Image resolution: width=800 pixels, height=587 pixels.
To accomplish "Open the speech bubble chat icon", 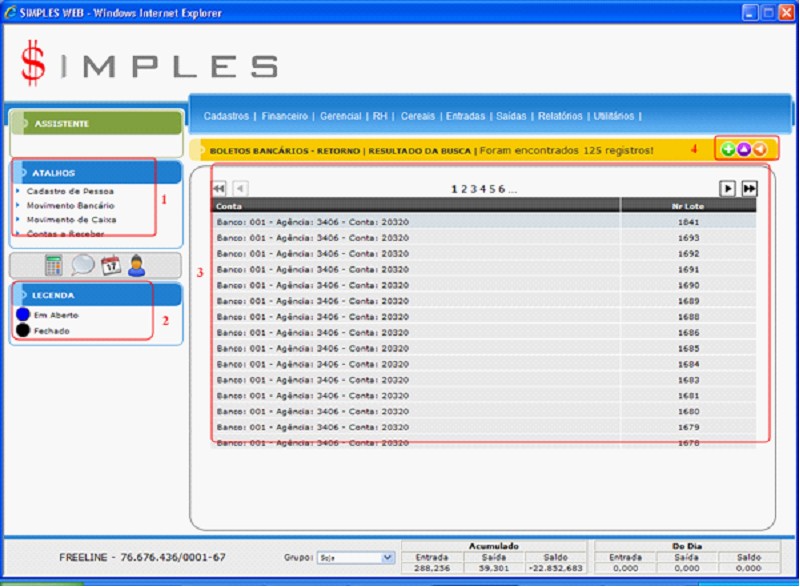I will (x=83, y=265).
